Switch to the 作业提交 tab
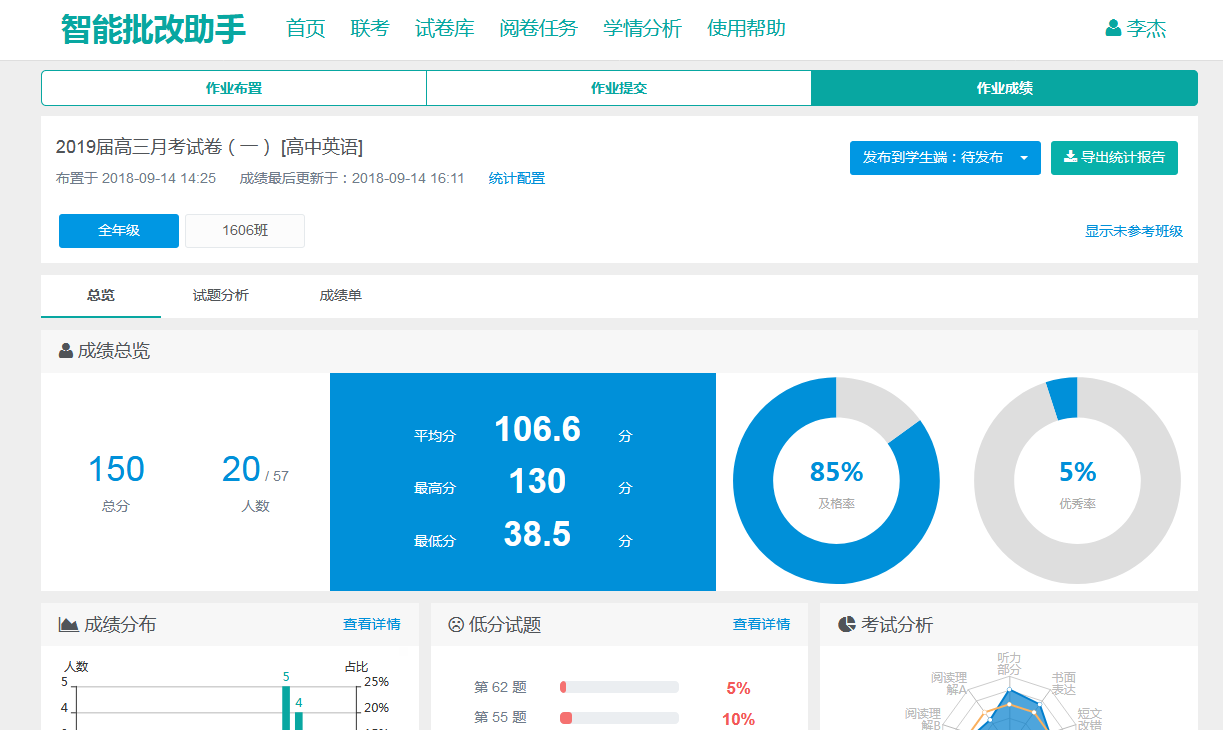Image resolution: width=1223 pixels, height=730 pixels. 619,88
